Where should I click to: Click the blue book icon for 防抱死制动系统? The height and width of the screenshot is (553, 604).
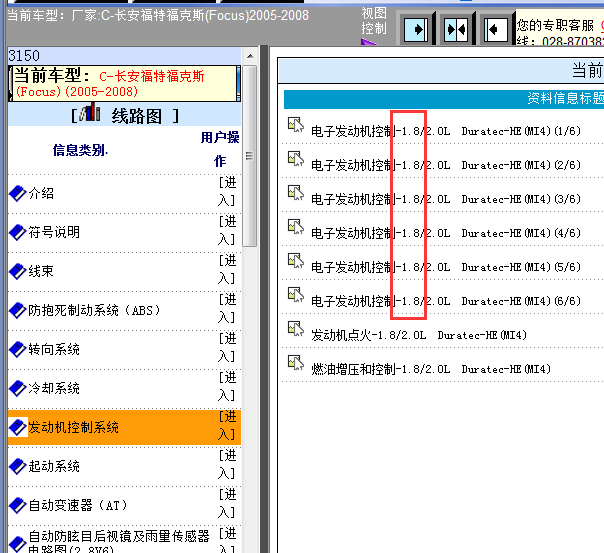17,310
